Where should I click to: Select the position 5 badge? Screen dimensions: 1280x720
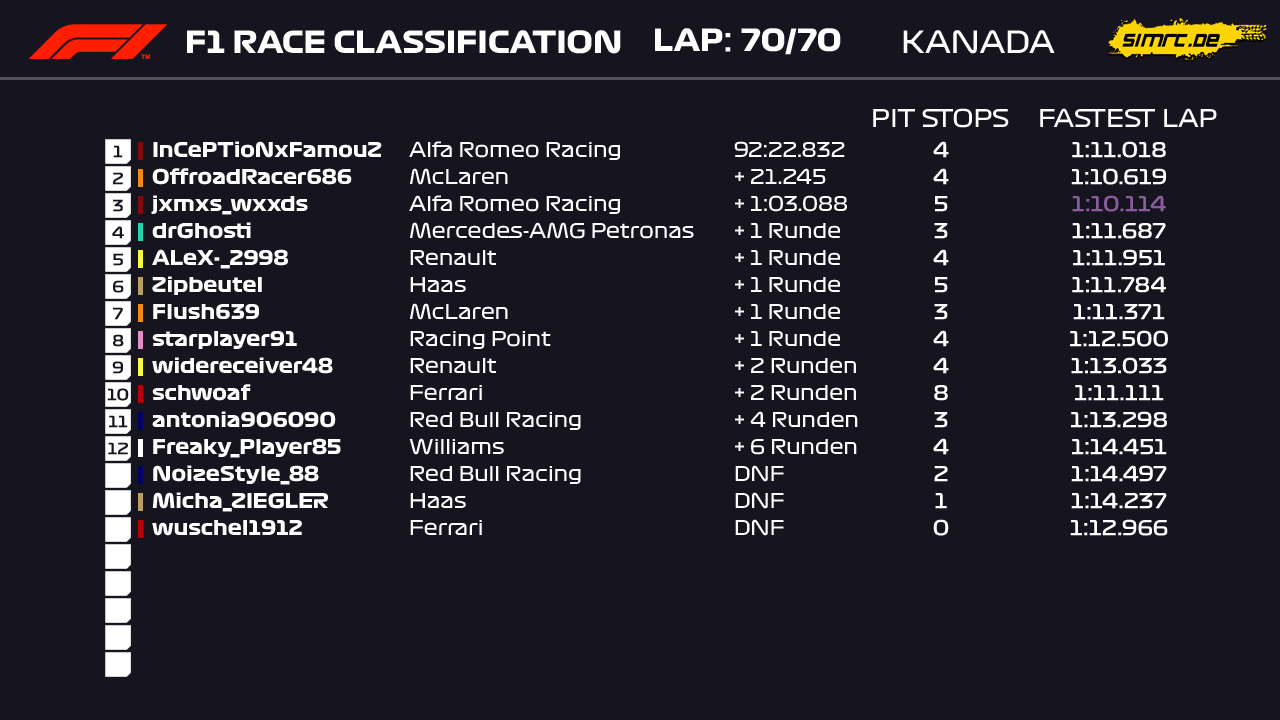(x=118, y=259)
